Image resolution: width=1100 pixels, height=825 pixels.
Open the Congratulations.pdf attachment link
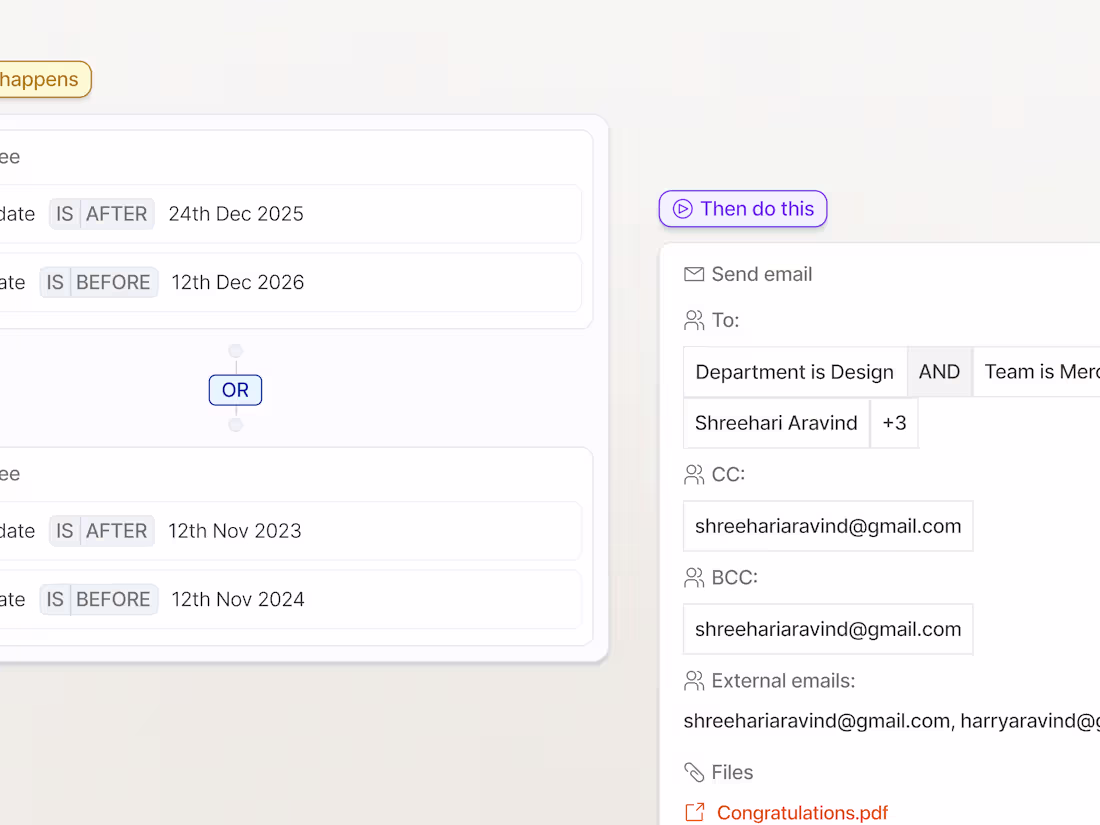(x=802, y=812)
